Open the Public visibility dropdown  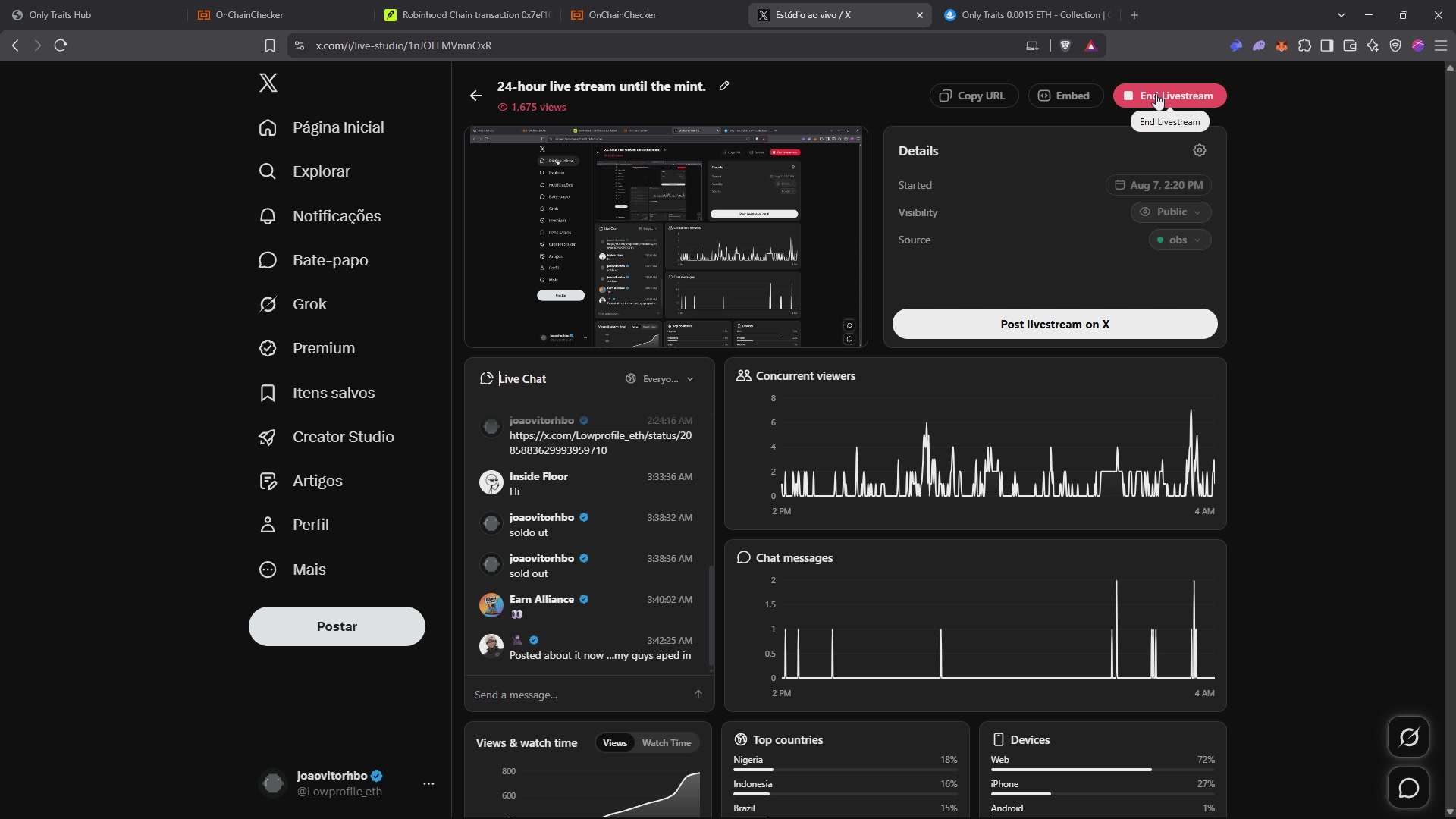1171,212
